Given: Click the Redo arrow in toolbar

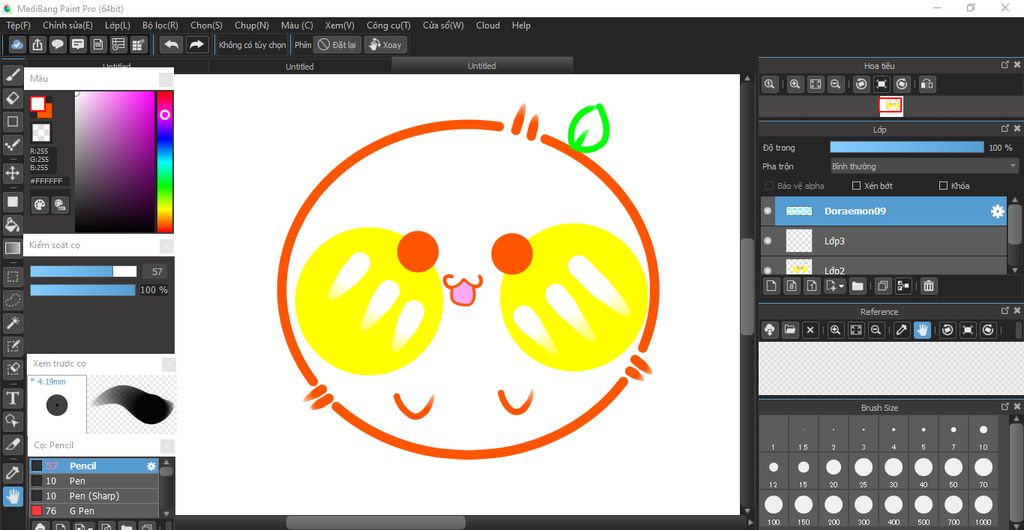Looking at the screenshot, I should click(x=196, y=44).
